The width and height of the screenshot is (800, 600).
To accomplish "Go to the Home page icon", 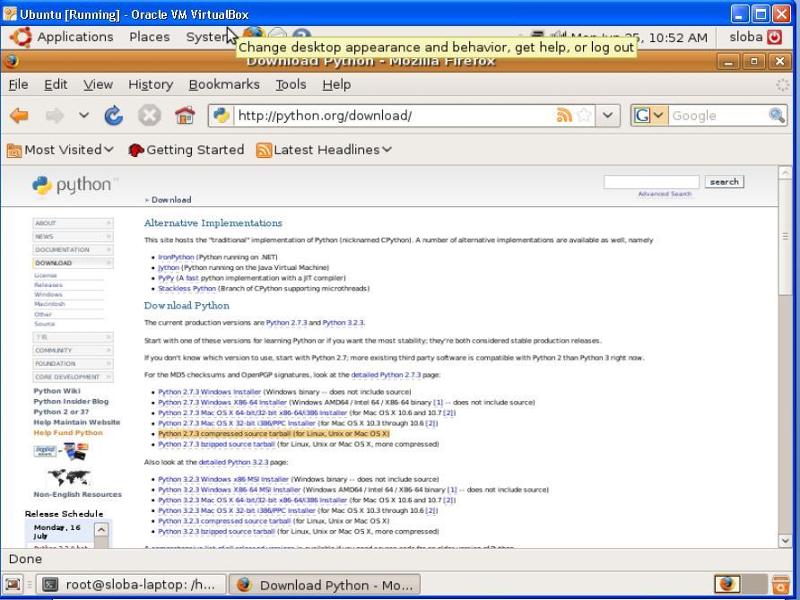I will [185, 115].
